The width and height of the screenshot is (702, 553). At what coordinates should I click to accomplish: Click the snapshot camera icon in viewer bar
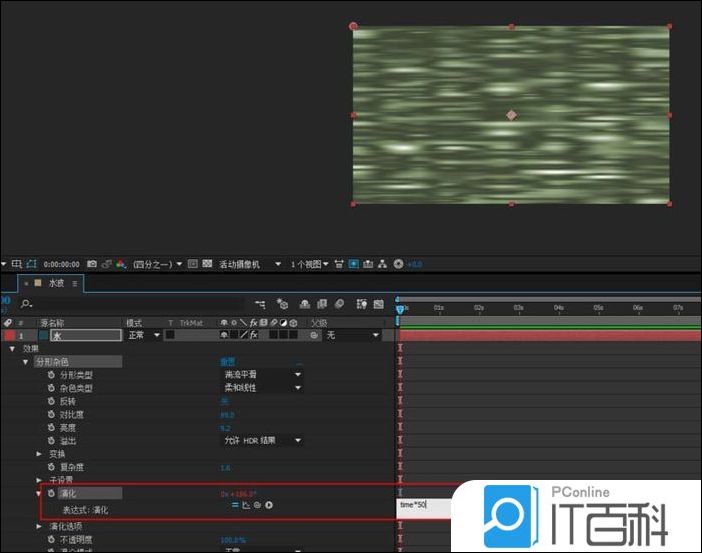[x=91, y=264]
